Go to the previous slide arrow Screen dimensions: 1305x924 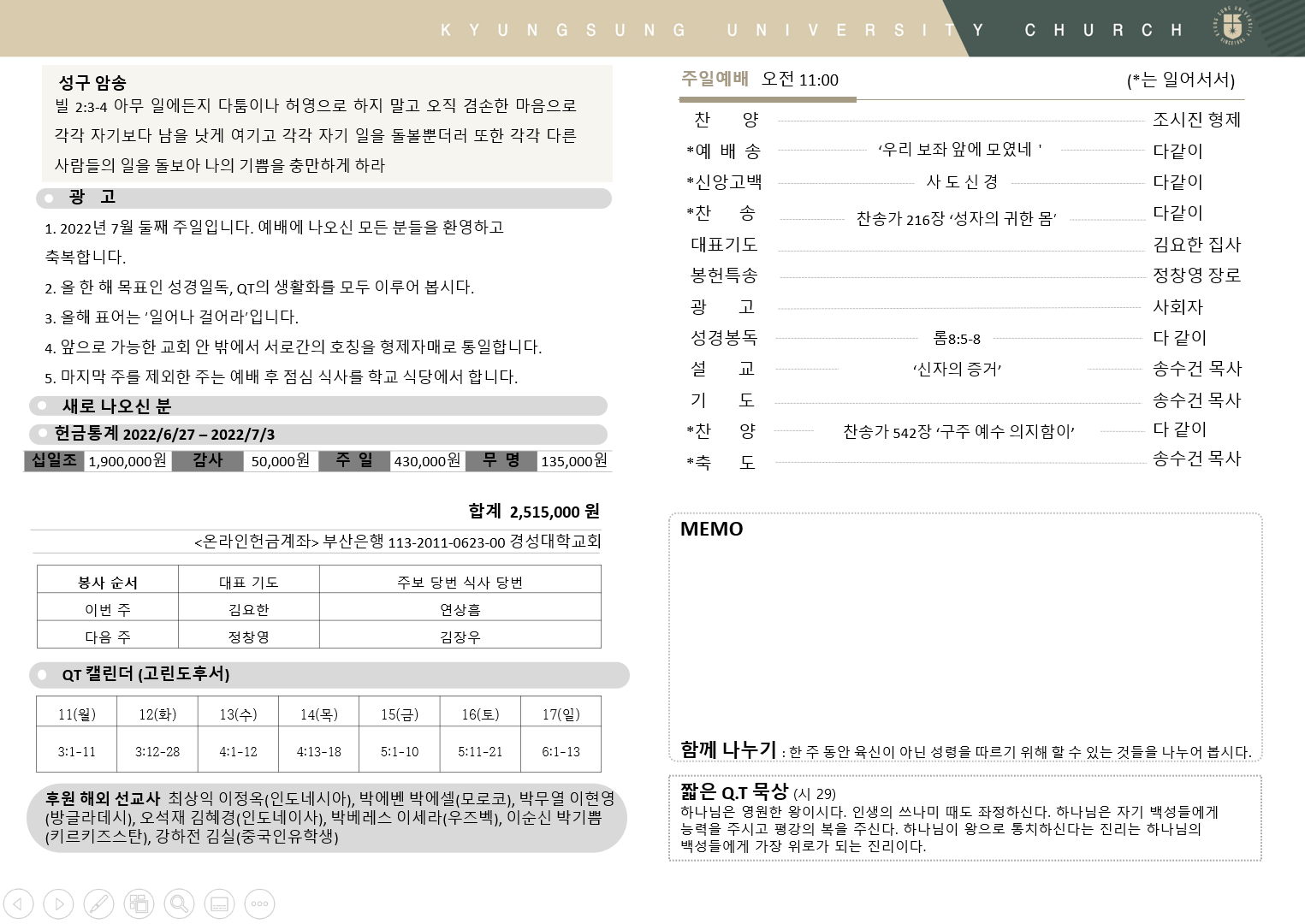click(x=18, y=903)
